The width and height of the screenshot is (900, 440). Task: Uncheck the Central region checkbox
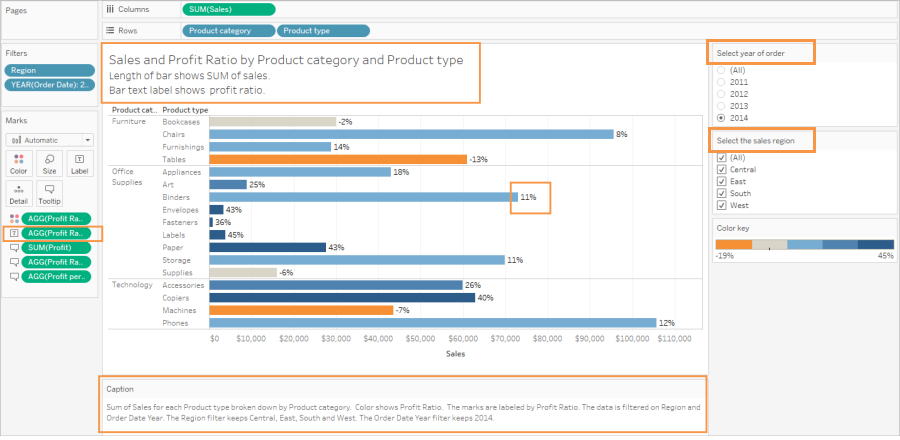click(722, 169)
